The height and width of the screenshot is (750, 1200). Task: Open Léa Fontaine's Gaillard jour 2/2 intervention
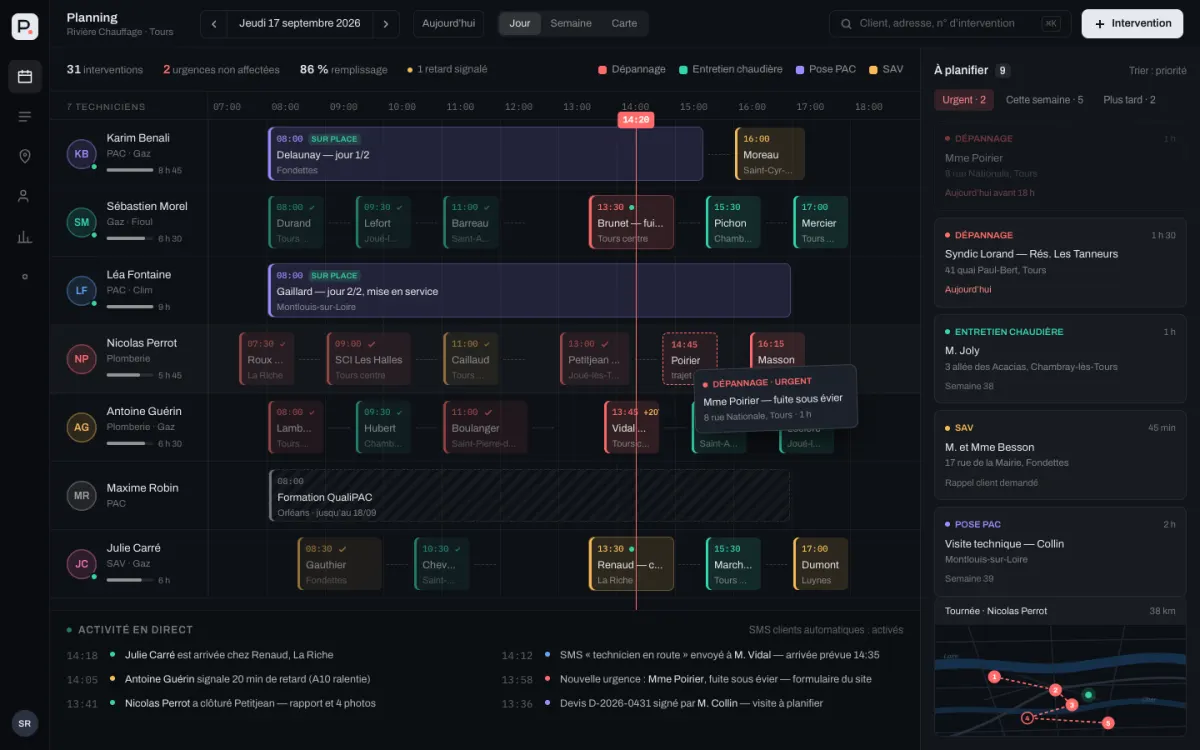[529, 291]
